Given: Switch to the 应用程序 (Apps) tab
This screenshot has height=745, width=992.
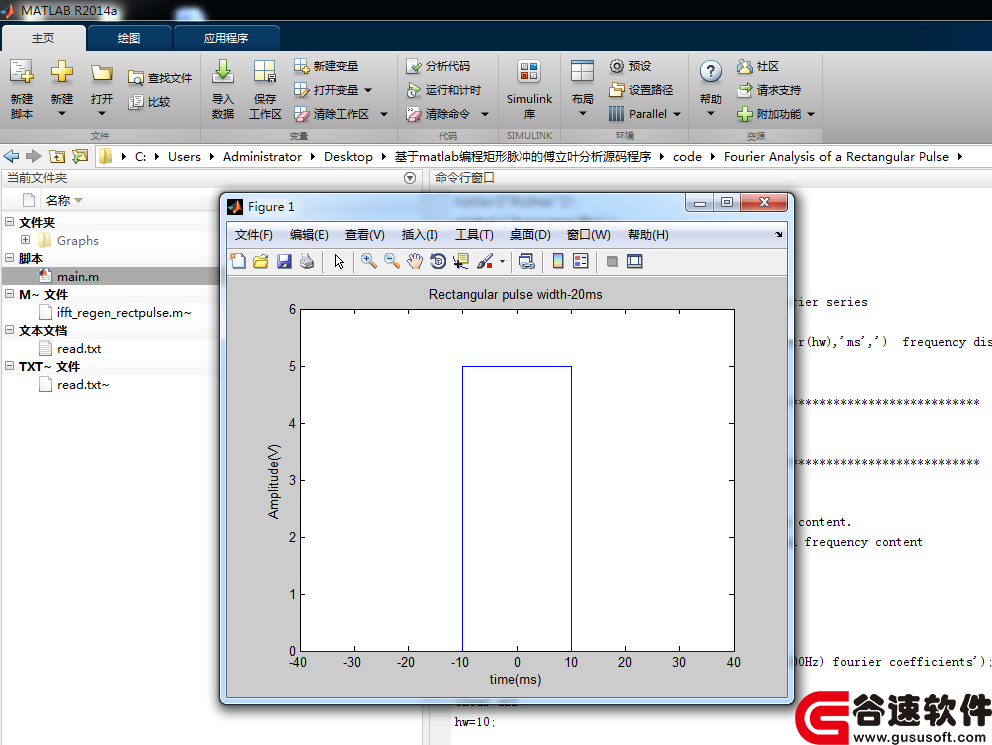Looking at the screenshot, I should [226, 38].
